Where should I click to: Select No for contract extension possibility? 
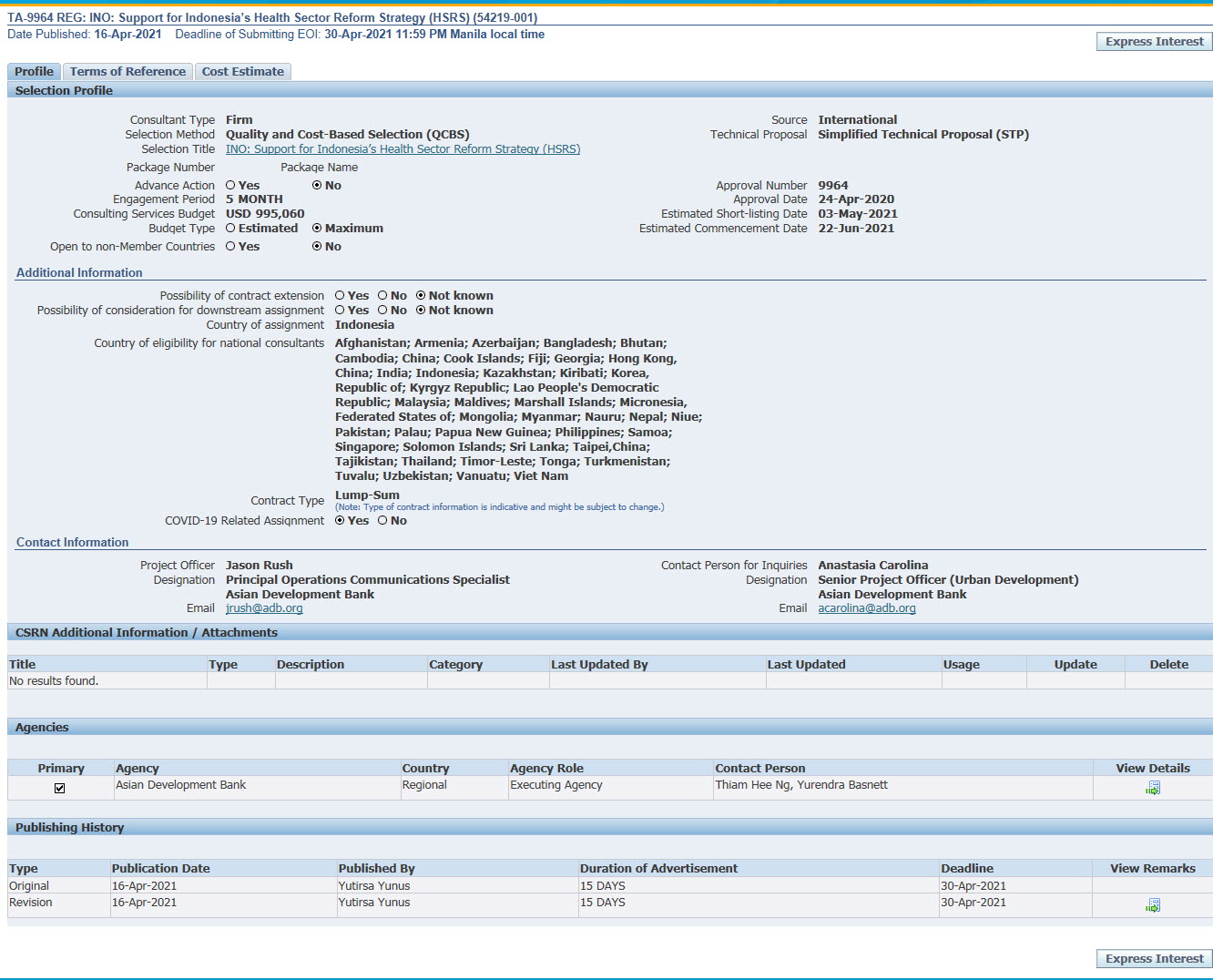[382, 295]
